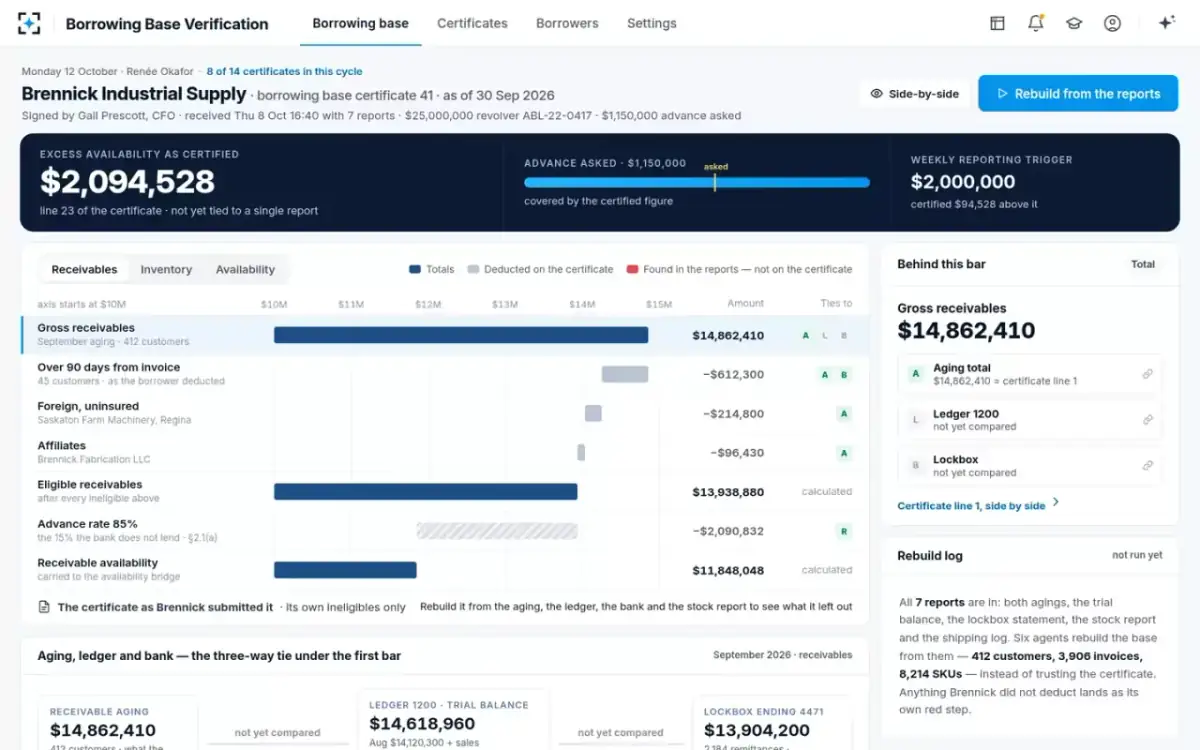Click L badge beside Ledger 1200
The height and width of the screenshot is (750, 1200).
tap(915, 420)
